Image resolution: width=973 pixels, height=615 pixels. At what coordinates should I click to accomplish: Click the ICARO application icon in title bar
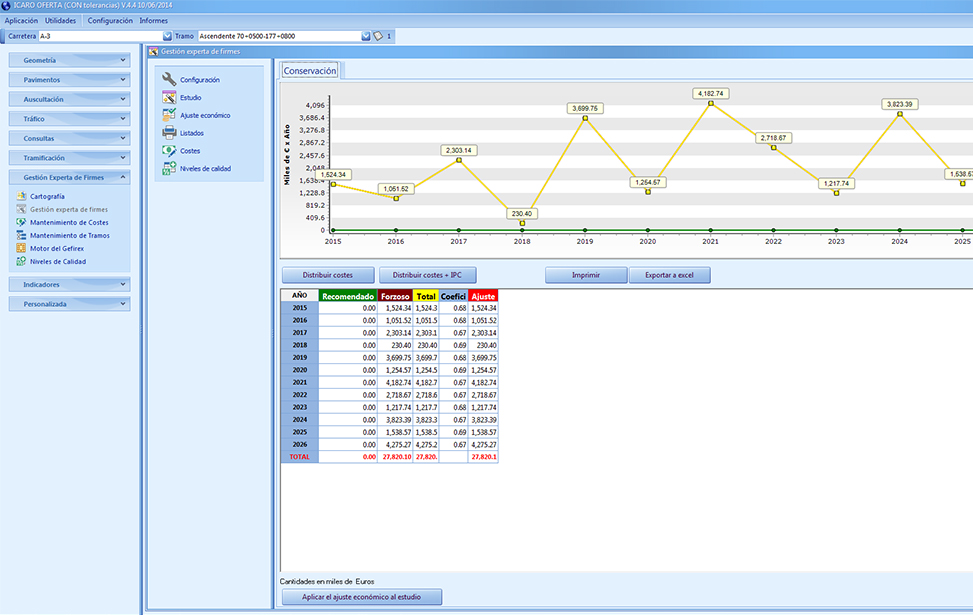click(x=6, y=6)
